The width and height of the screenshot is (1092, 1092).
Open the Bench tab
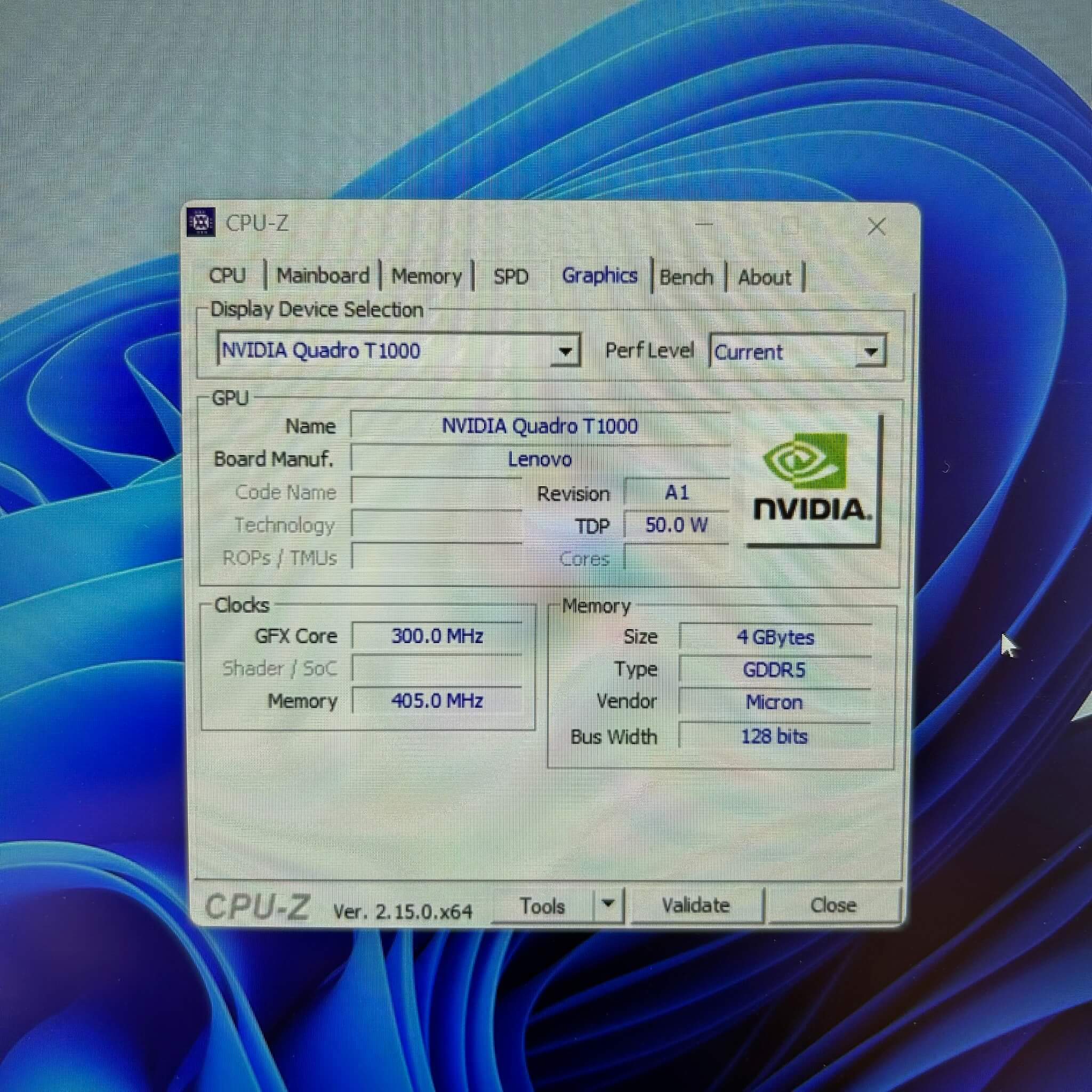[x=687, y=277]
